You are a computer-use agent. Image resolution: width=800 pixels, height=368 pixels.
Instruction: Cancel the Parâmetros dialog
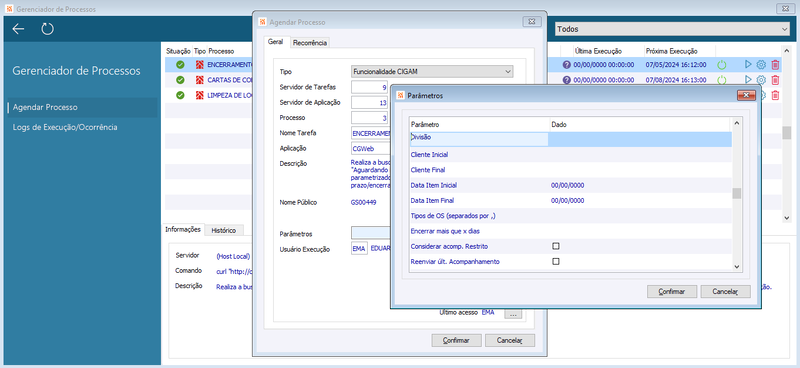(x=726, y=291)
